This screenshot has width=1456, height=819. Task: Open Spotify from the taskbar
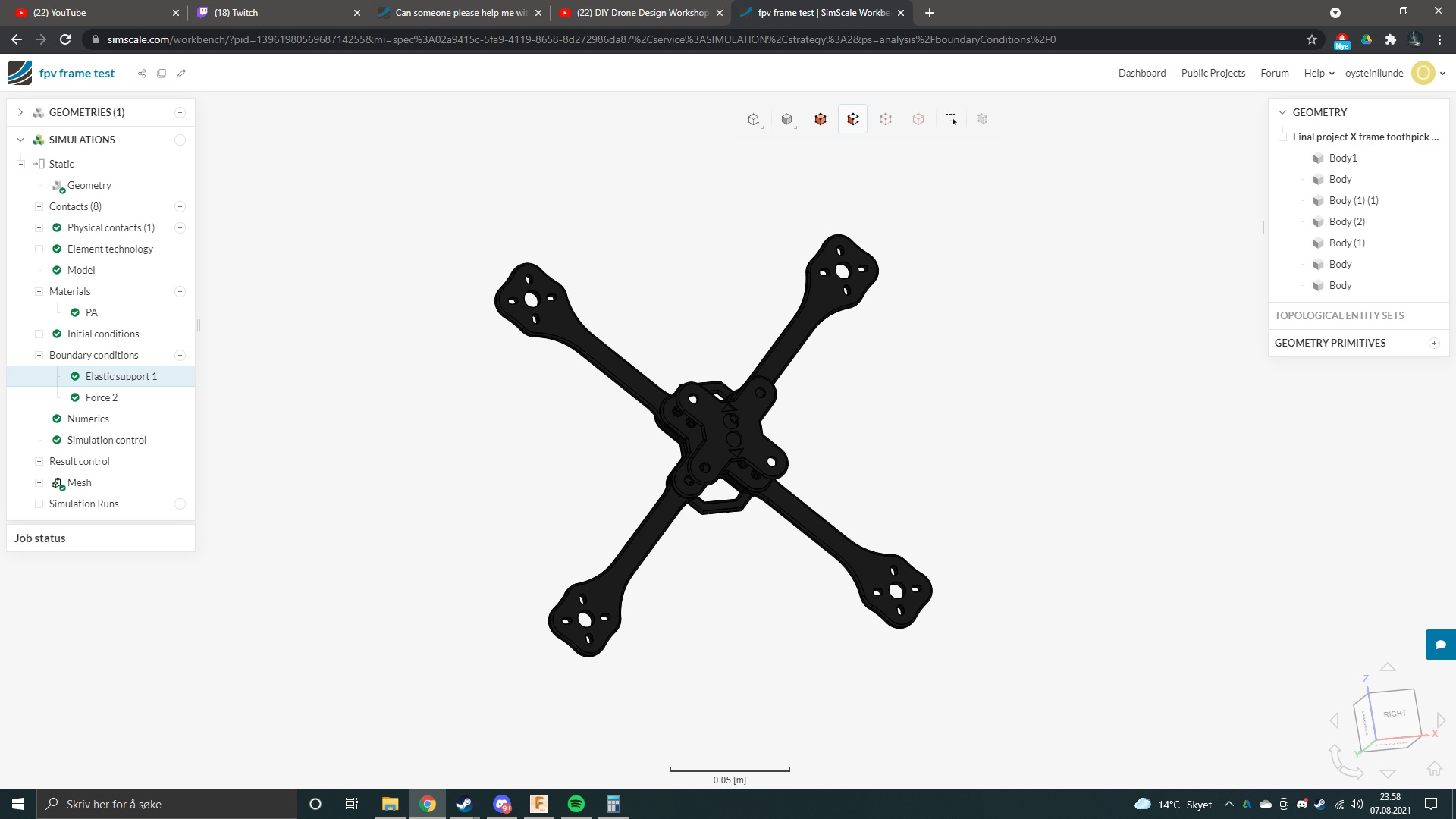(576, 804)
